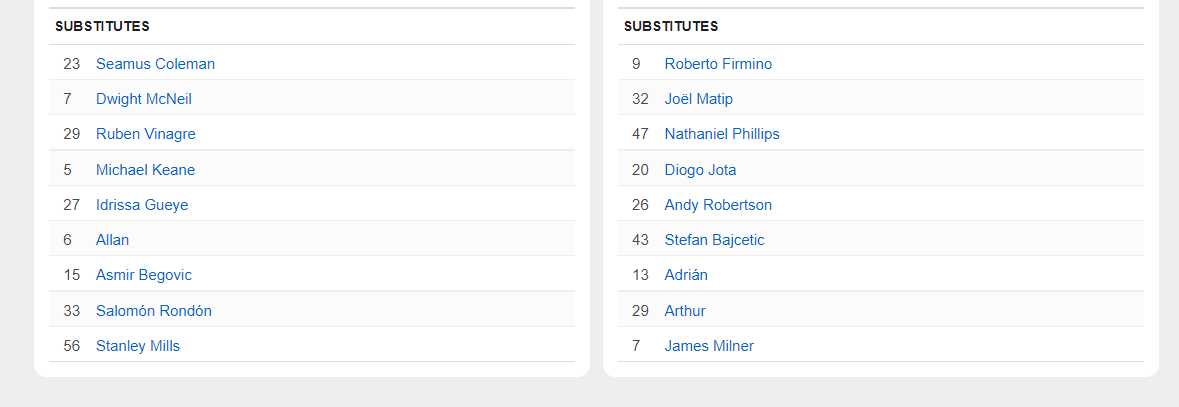Click the SUBSTITUTES heading above Roberto Firmino
This screenshot has width=1179, height=407.
pos(671,26)
